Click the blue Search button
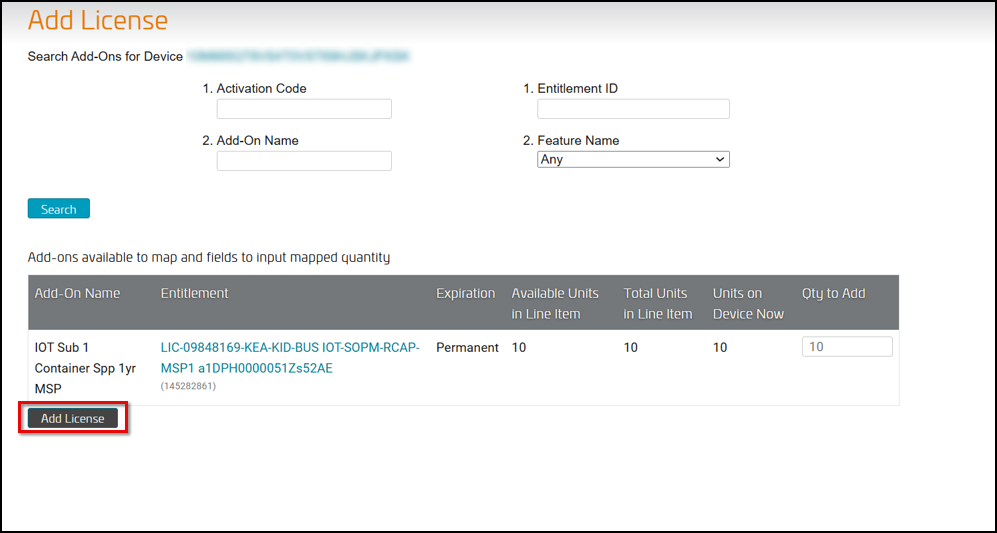Screen dimensions: 997x533 (x=58, y=209)
